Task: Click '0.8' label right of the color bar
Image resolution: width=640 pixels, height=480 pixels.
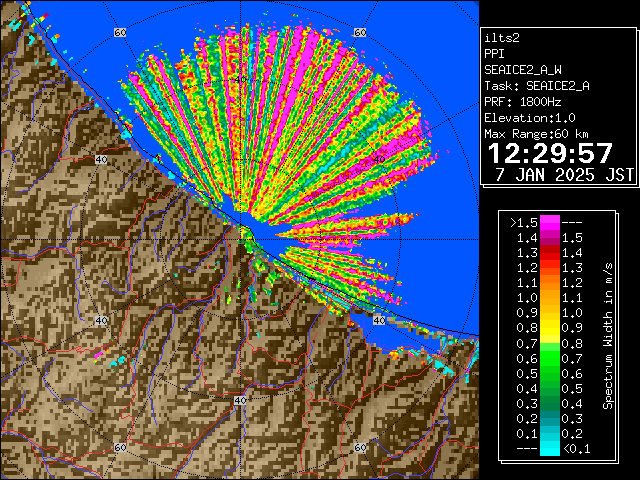Action: tap(572, 344)
